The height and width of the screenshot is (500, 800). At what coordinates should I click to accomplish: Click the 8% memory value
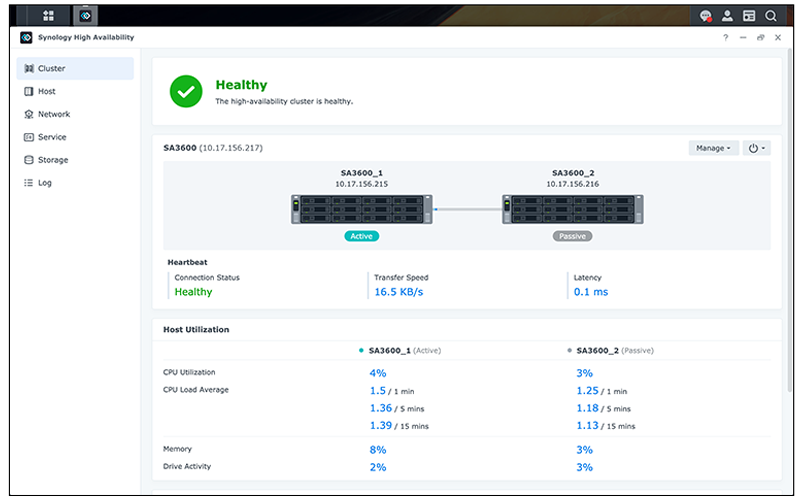pyautogui.click(x=378, y=450)
